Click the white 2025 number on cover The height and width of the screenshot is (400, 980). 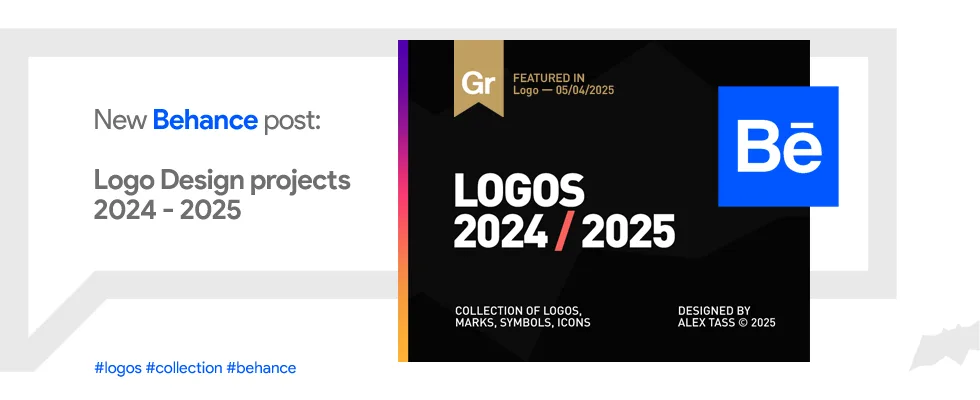point(628,232)
